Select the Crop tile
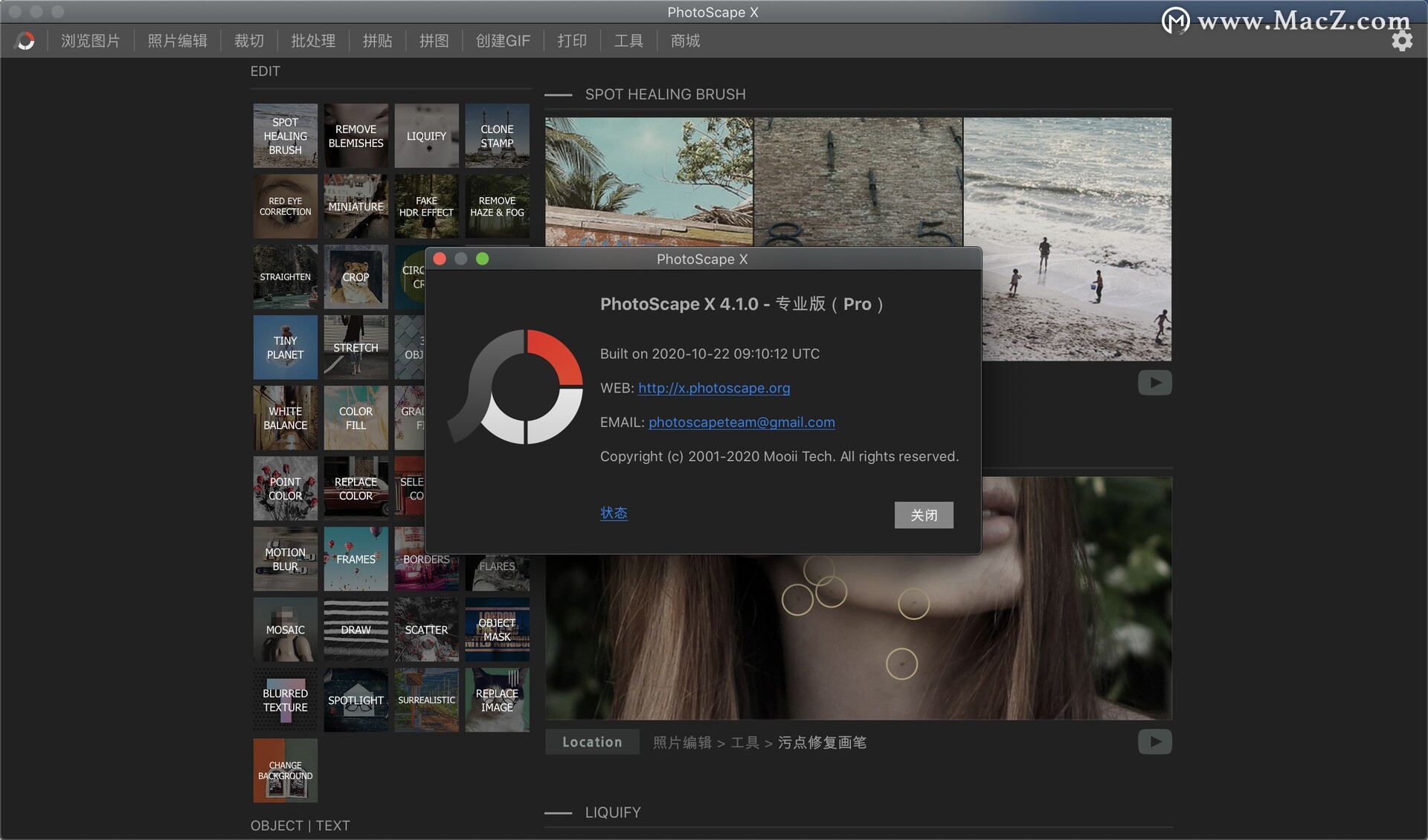Screen dimensions: 1428x840 [356, 277]
